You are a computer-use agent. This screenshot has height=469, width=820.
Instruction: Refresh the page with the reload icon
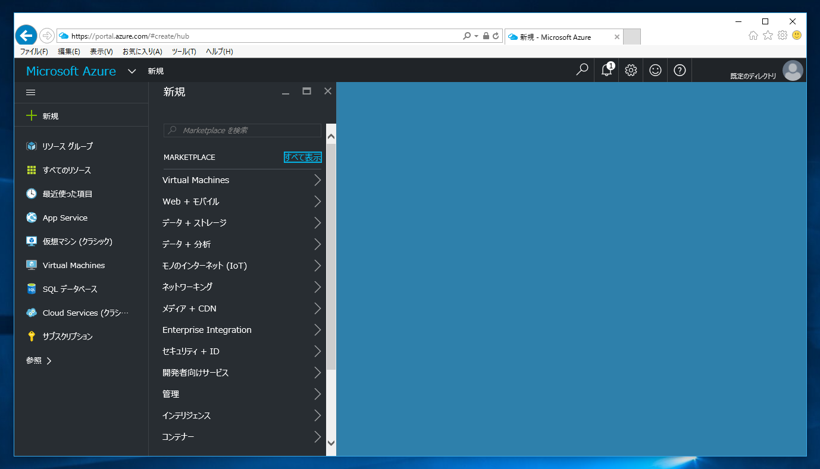(x=496, y=36)
